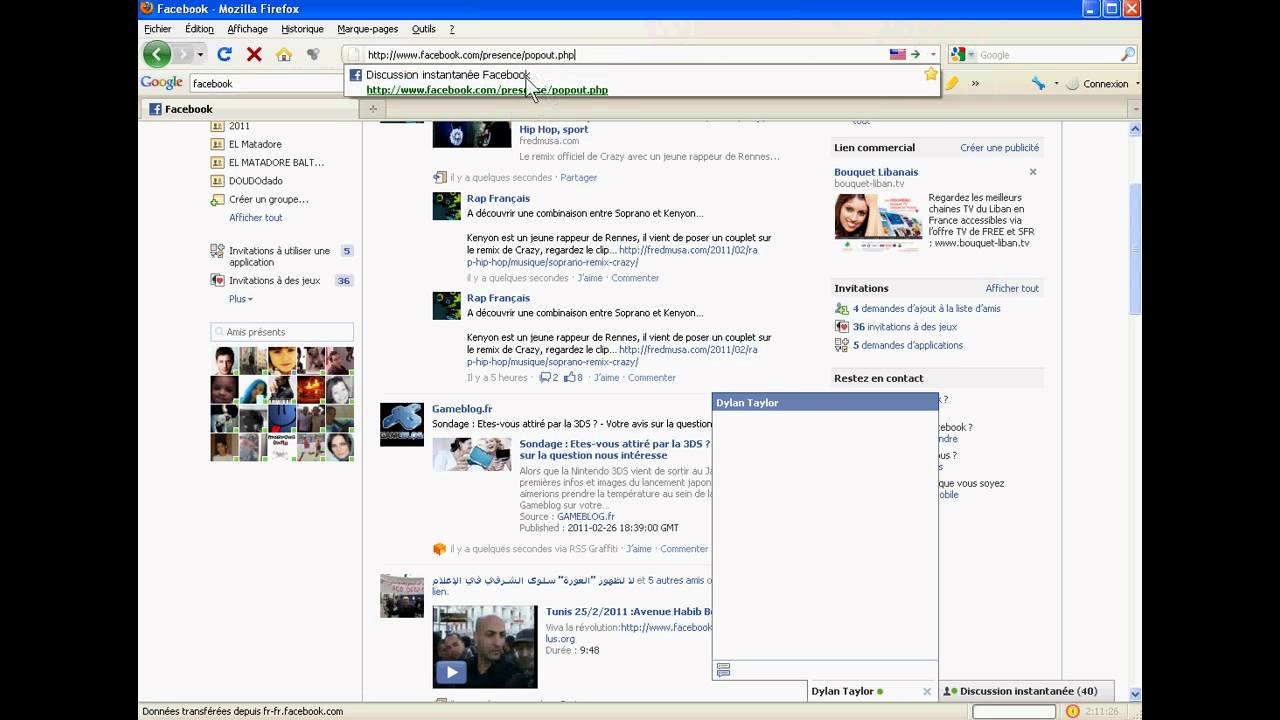The width and height of the screenshot is (1280, 720).
Task: Dismiss the Bouquet Libanais ad with X
Action: [x=1033, y=172]
